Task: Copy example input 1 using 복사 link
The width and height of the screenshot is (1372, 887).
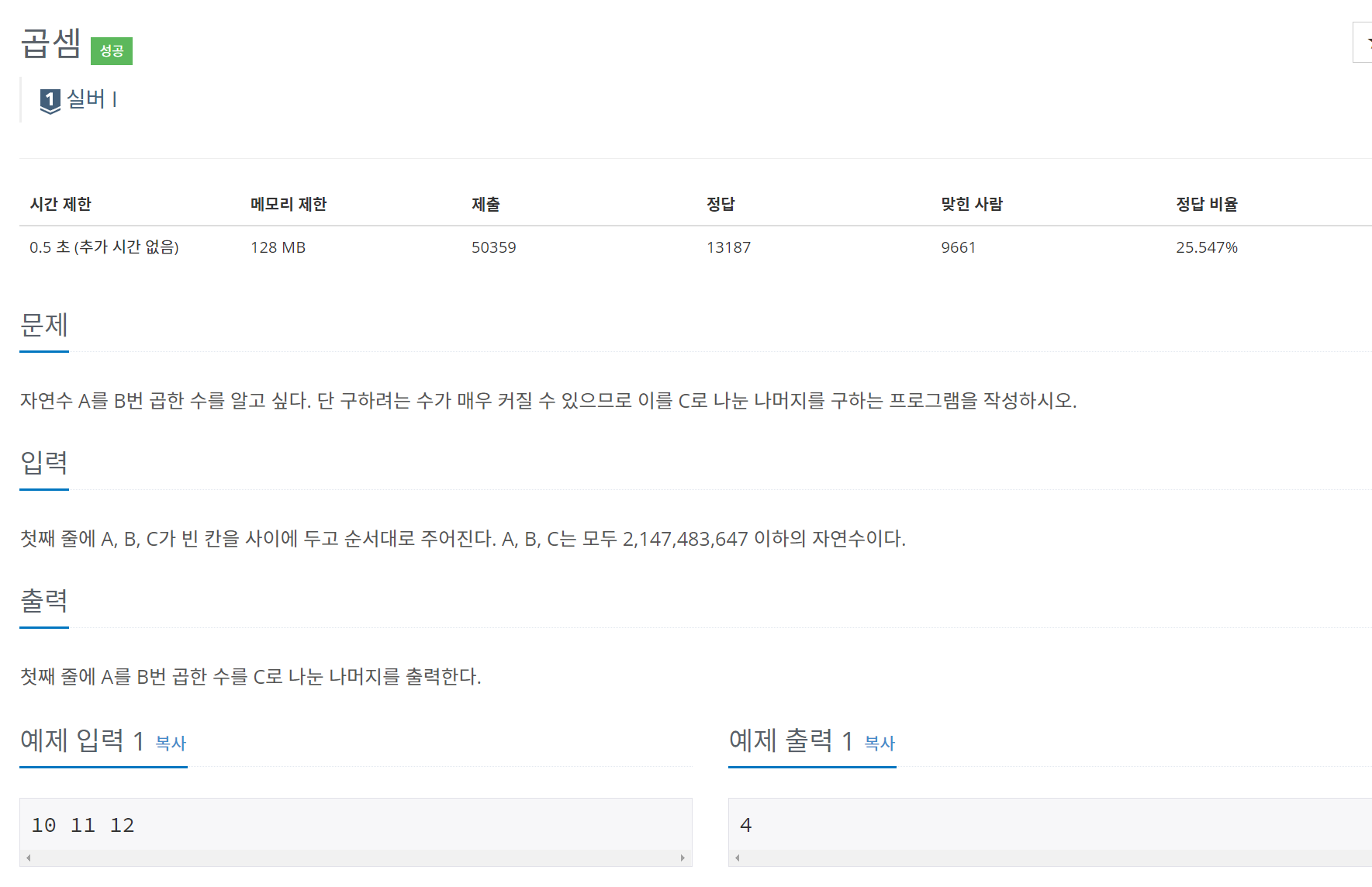Action: (171, 743)
